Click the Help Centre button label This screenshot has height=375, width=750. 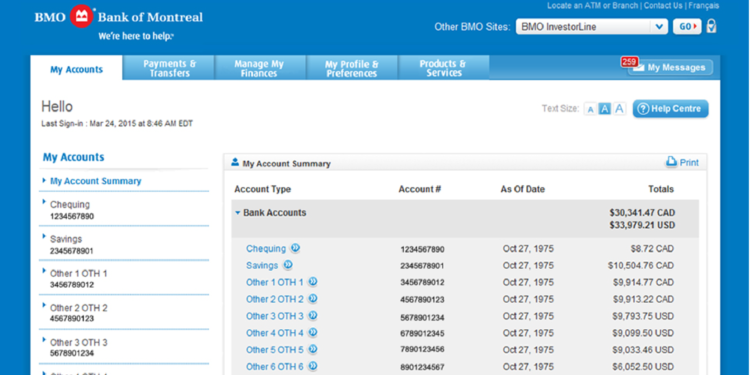click(x=676, y=109)
